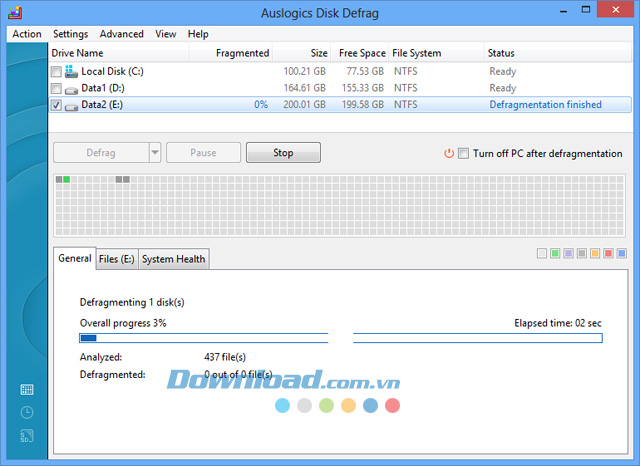Image resolution: width=640 pixels, height=466 pixels.
Task: Click the 155.33 GB free space cell
Action: tap(363, 88)
